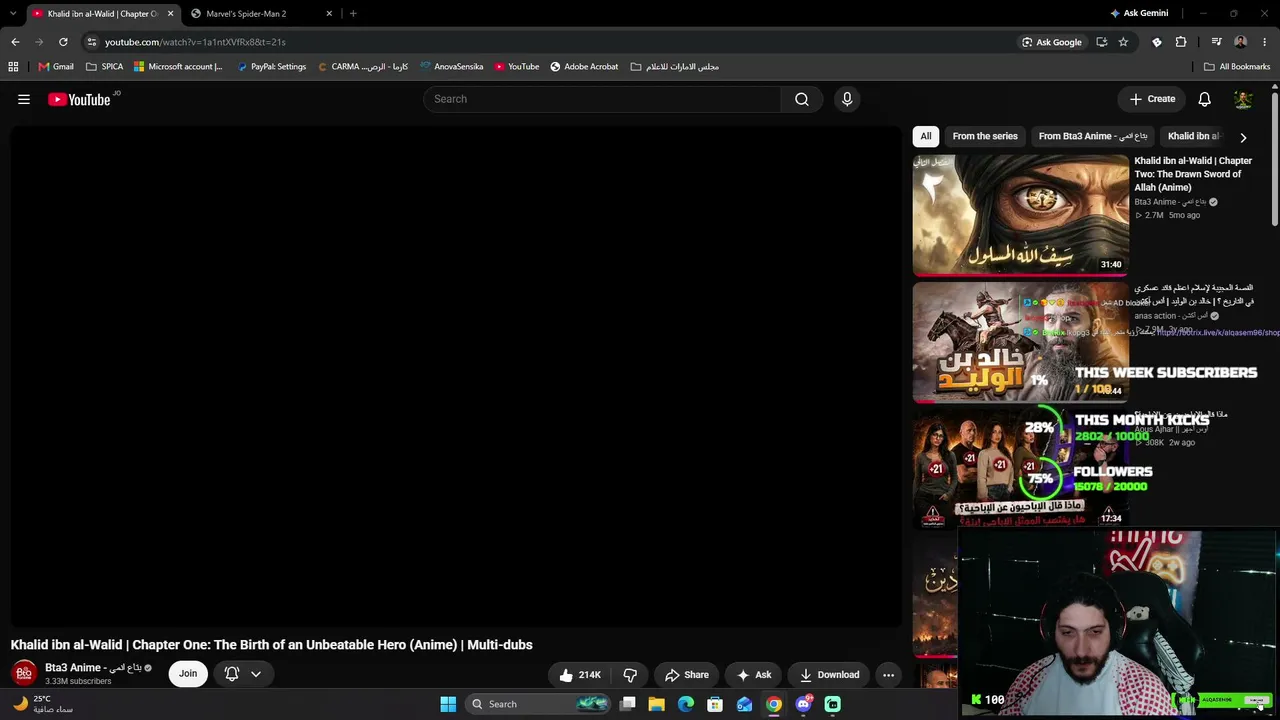The width and height of the screenshot is (1280, 720).
Task: Click the Ask button under video
Action: (x=753, y=675)
